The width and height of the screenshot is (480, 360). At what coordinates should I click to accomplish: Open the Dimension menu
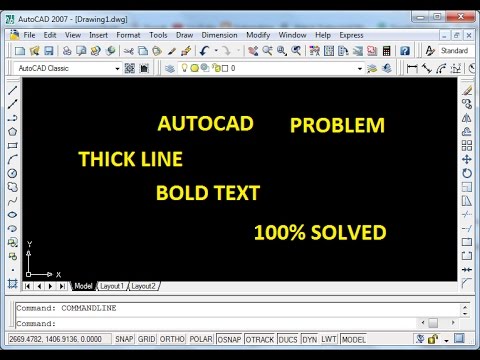219,35
